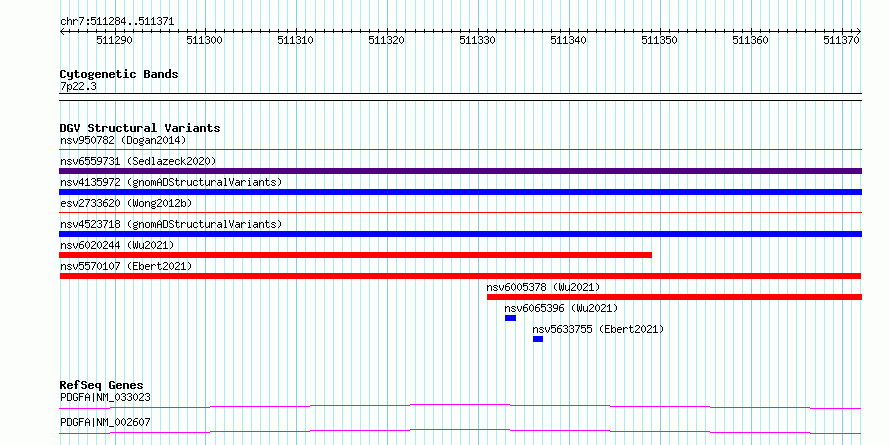Select the 7p22.3 band label
The height and width of the screenshot is (445, 890).
coord(78,86)
